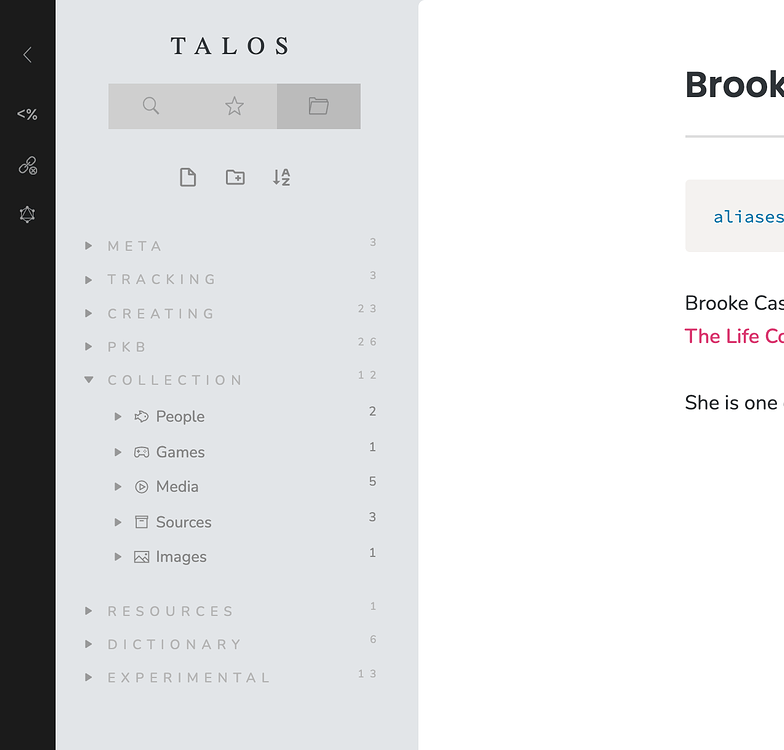This screenshot has width=784, height=750.
Task: Open the graph view icon
Action: 28,214
